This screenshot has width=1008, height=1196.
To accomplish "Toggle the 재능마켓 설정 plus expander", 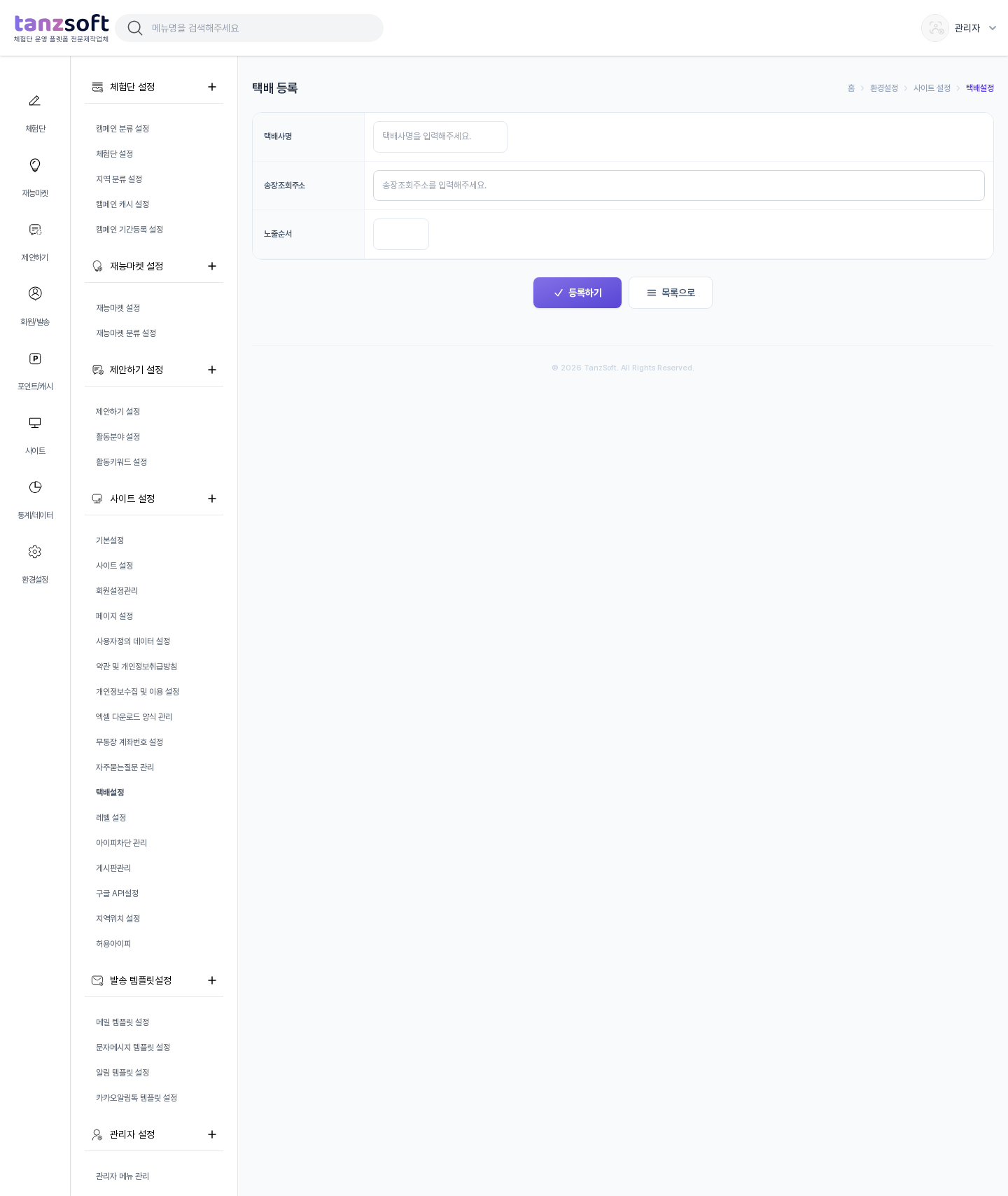I will click(x=212, y=266).
